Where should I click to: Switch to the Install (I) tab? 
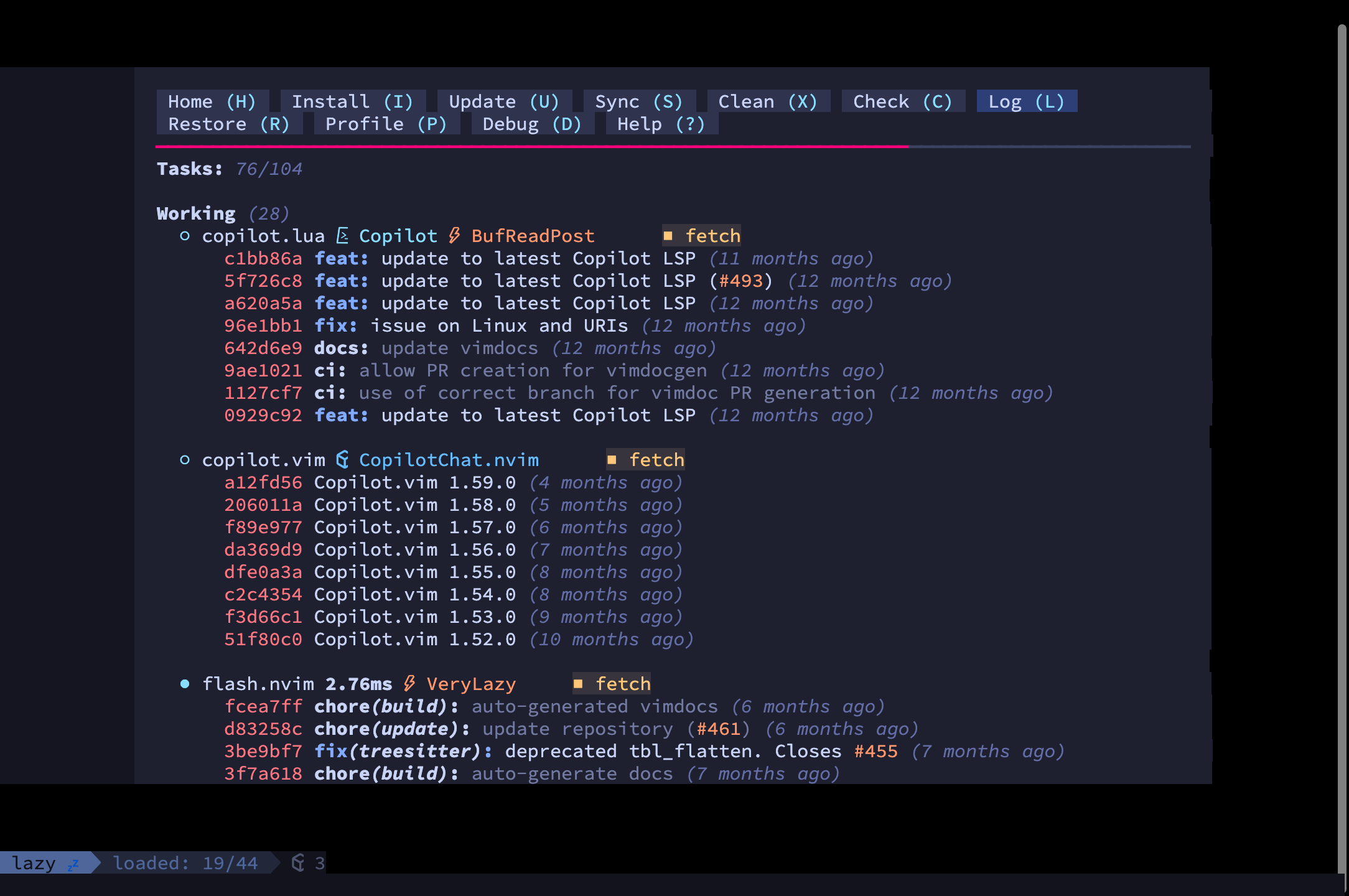coord(353,101)
